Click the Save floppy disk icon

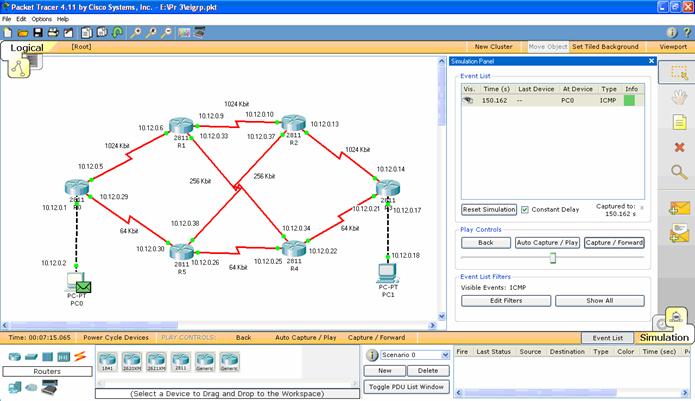coord(37,32)
